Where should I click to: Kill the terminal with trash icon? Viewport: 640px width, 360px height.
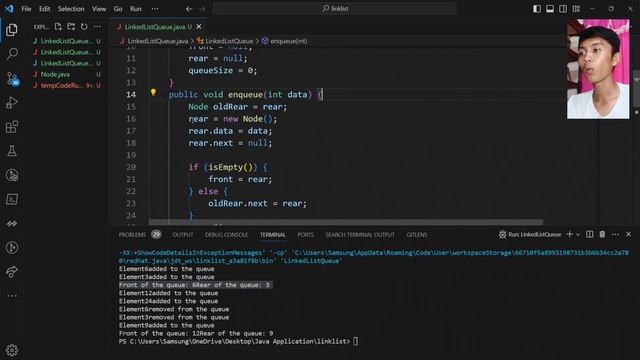602,234
